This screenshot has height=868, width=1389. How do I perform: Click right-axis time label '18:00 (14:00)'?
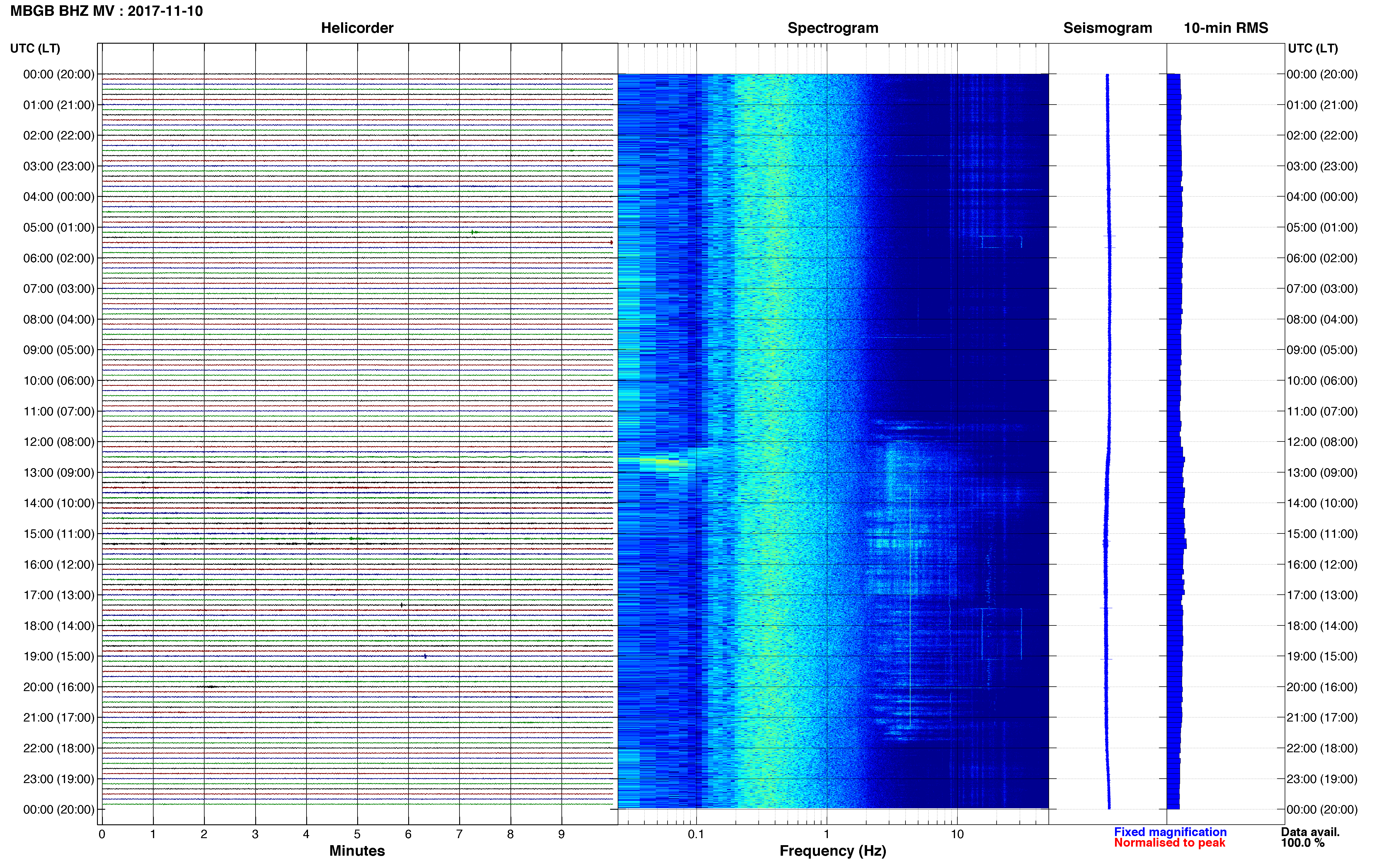point(1322,626)
